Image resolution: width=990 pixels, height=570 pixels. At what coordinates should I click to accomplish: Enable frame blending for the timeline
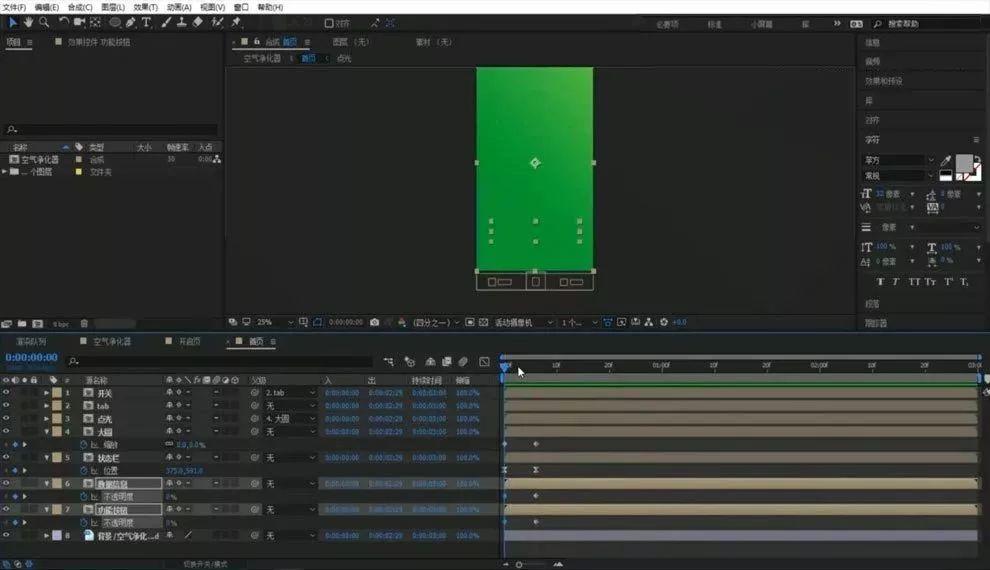447,362
